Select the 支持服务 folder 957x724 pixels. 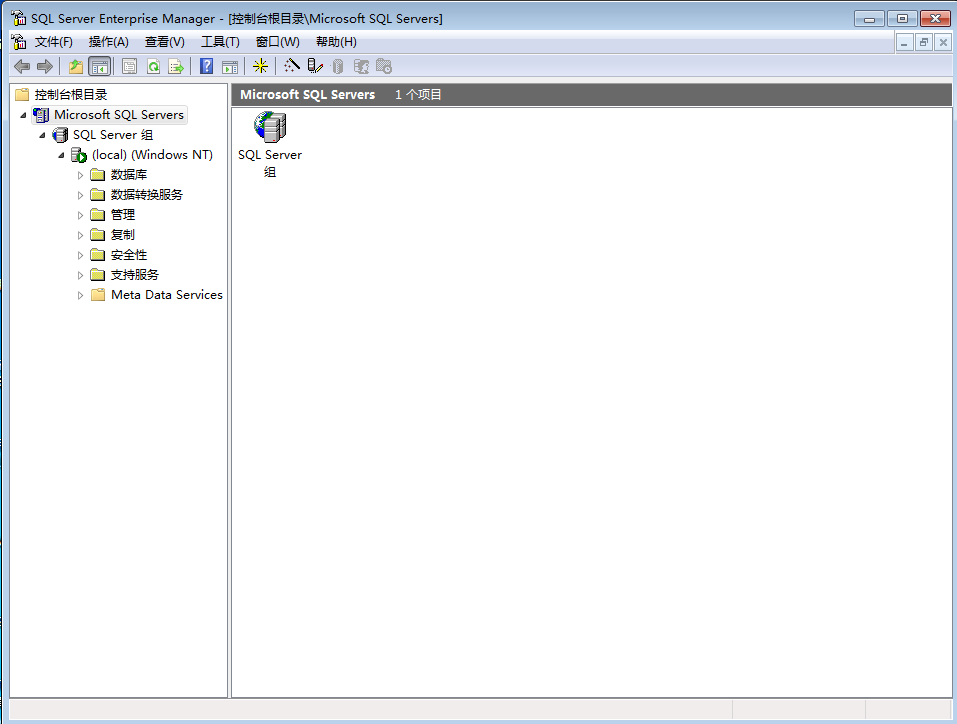pos(134,275)
